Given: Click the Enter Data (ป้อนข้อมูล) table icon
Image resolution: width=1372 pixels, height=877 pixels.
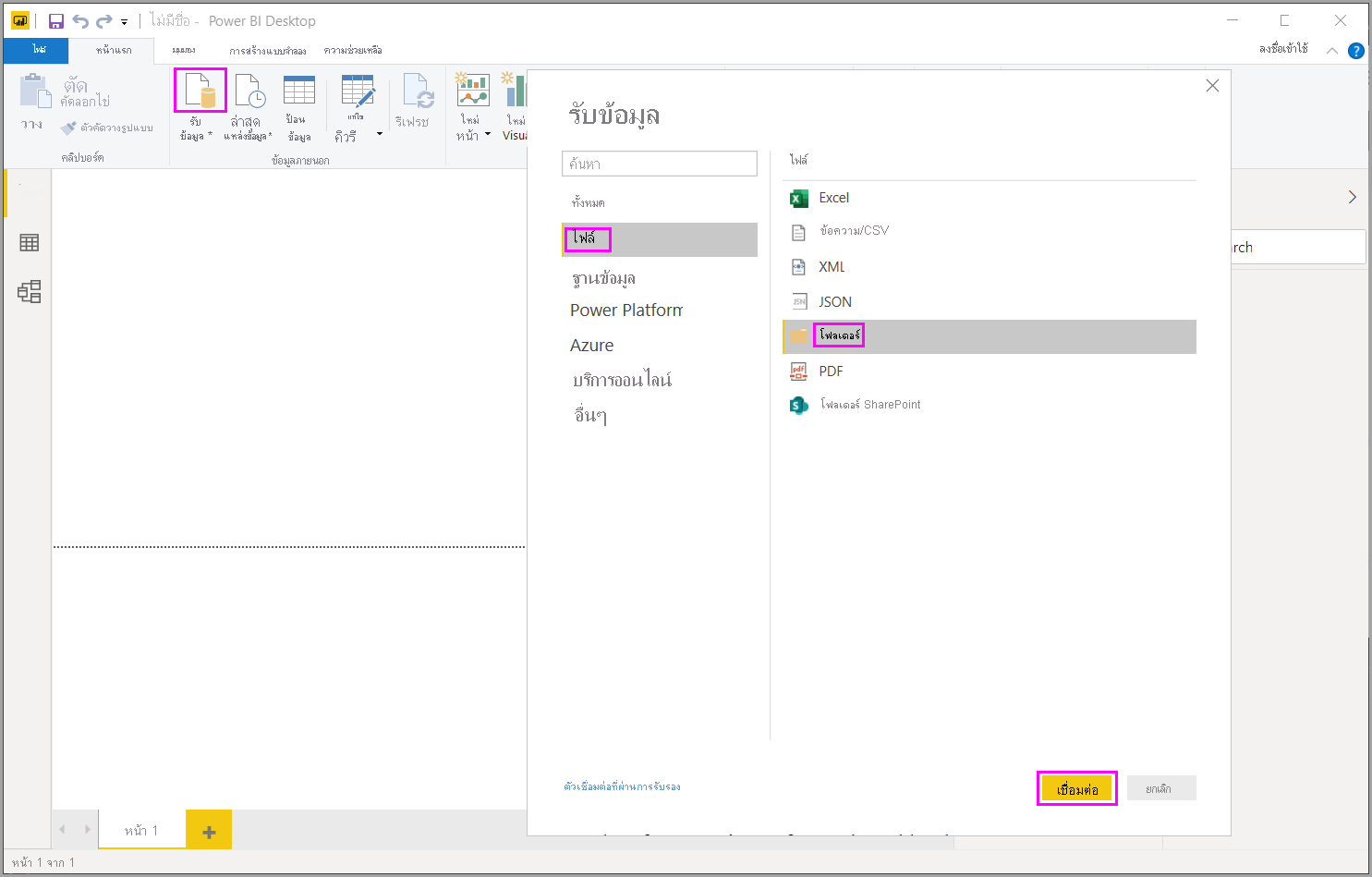Looking at the screenshot, I should [x=298, y=91].
